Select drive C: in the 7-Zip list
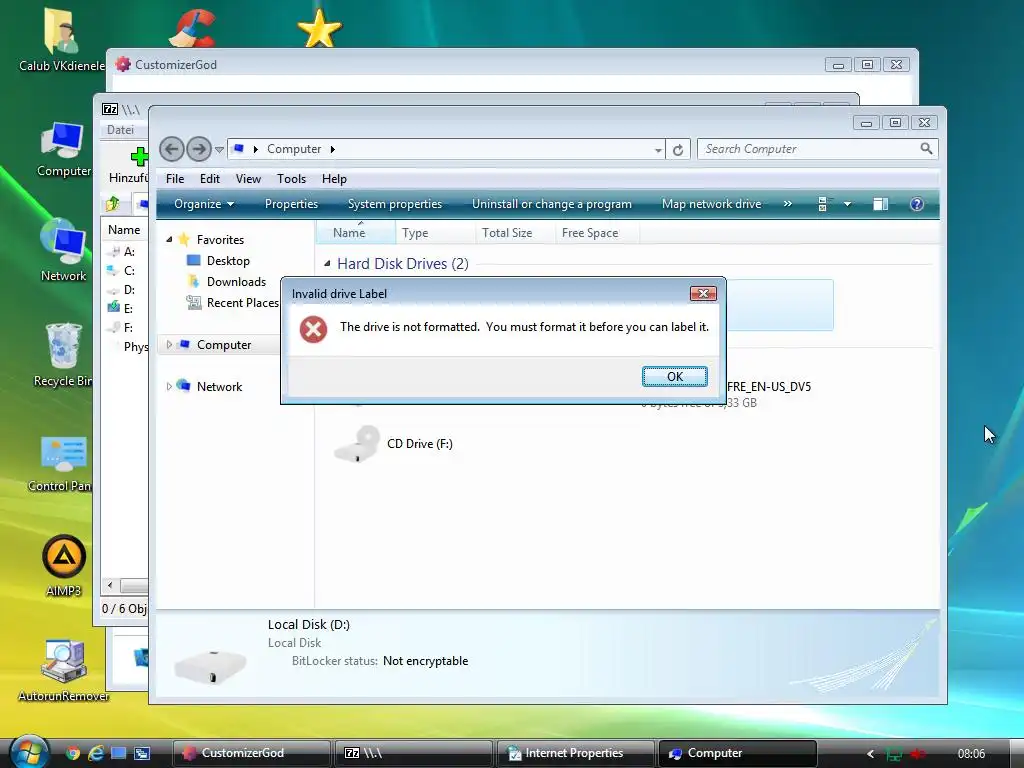The width and height of the screenshot is (1024, 768). point(124,270)
